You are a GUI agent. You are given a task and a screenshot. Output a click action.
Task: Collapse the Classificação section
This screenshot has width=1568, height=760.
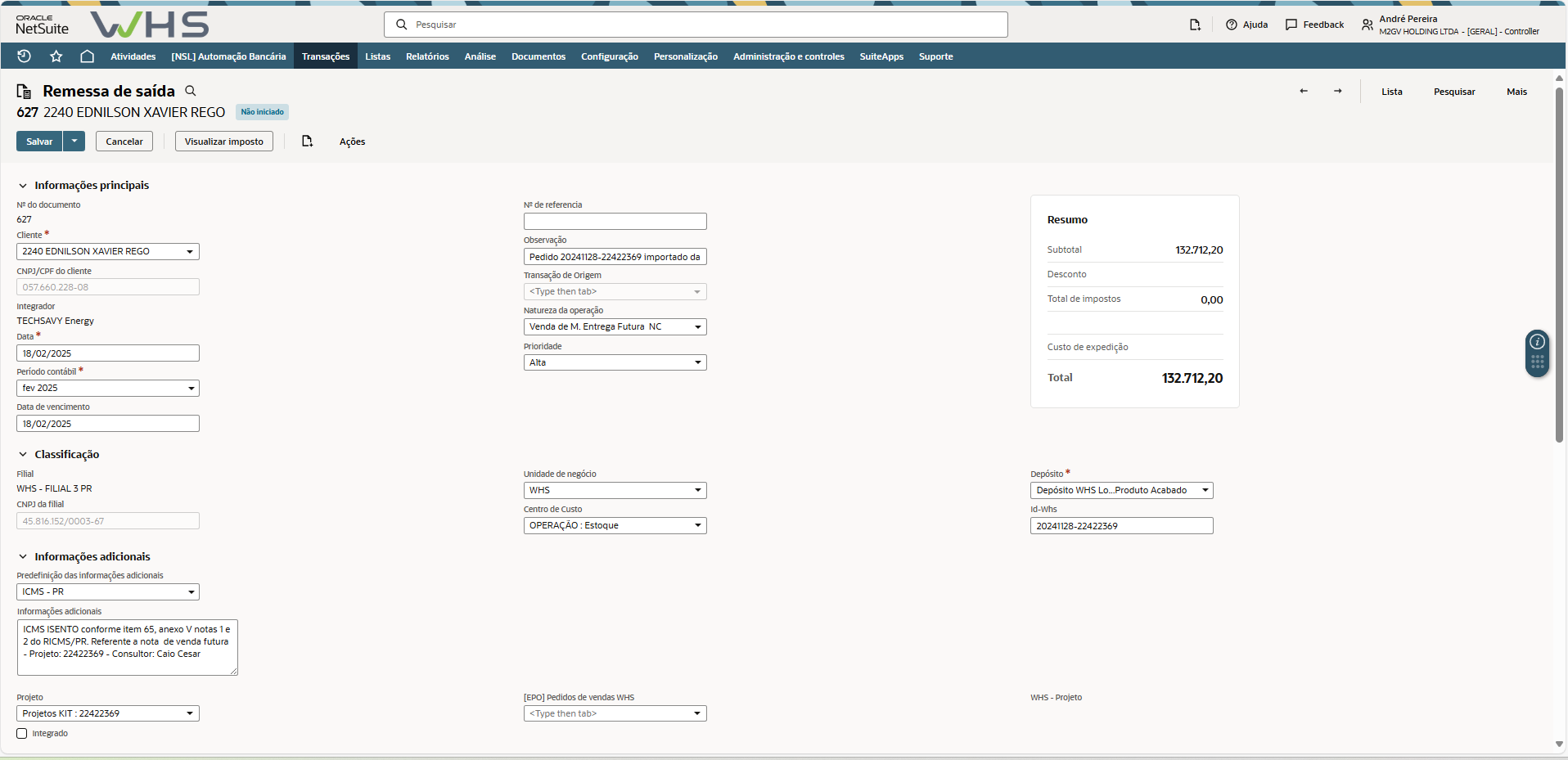23,455
